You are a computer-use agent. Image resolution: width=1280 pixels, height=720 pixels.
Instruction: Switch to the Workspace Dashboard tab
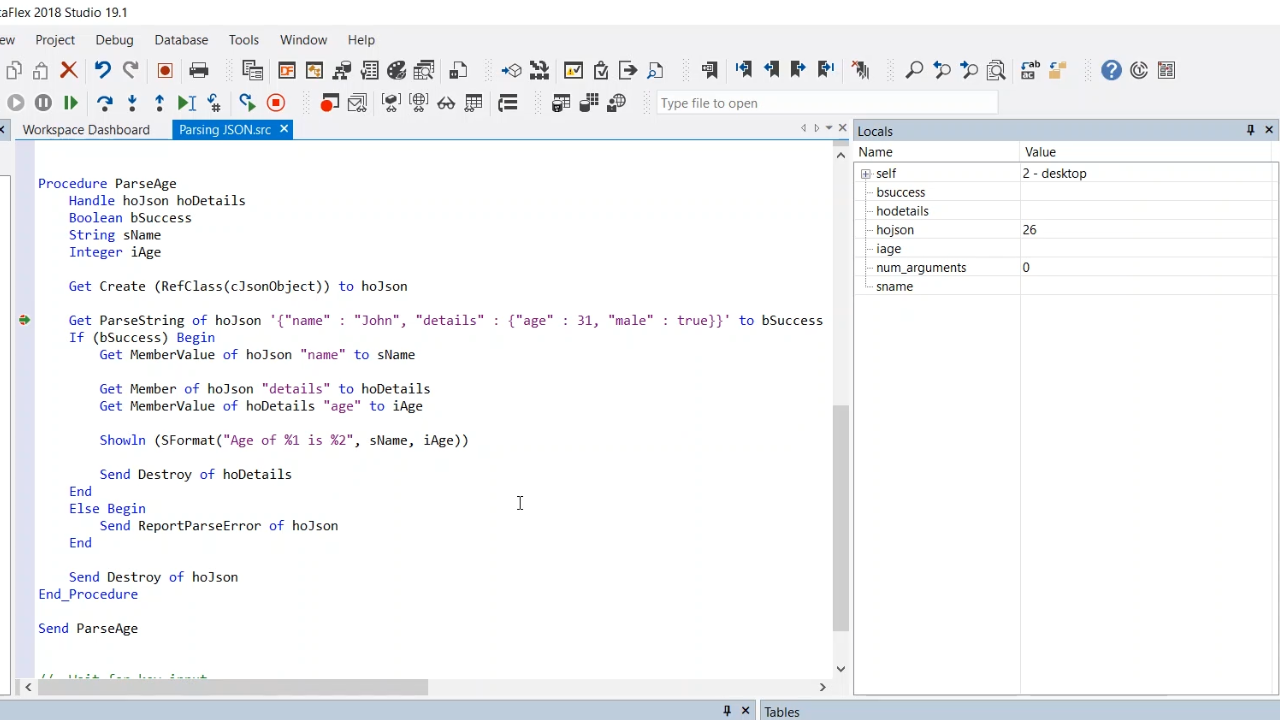[x=86, y=130]
